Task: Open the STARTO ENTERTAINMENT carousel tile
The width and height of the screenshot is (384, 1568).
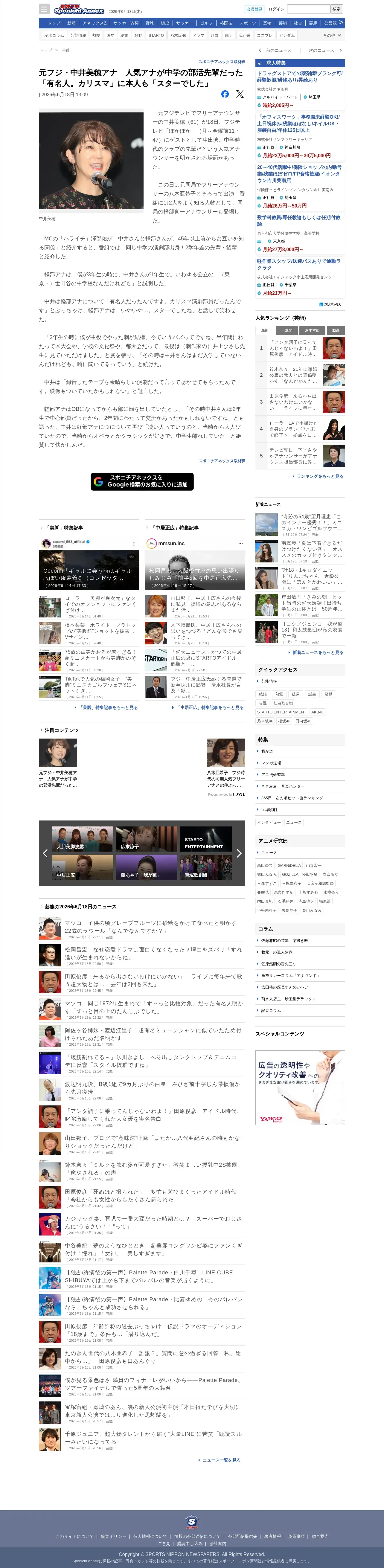Action: 206,839
